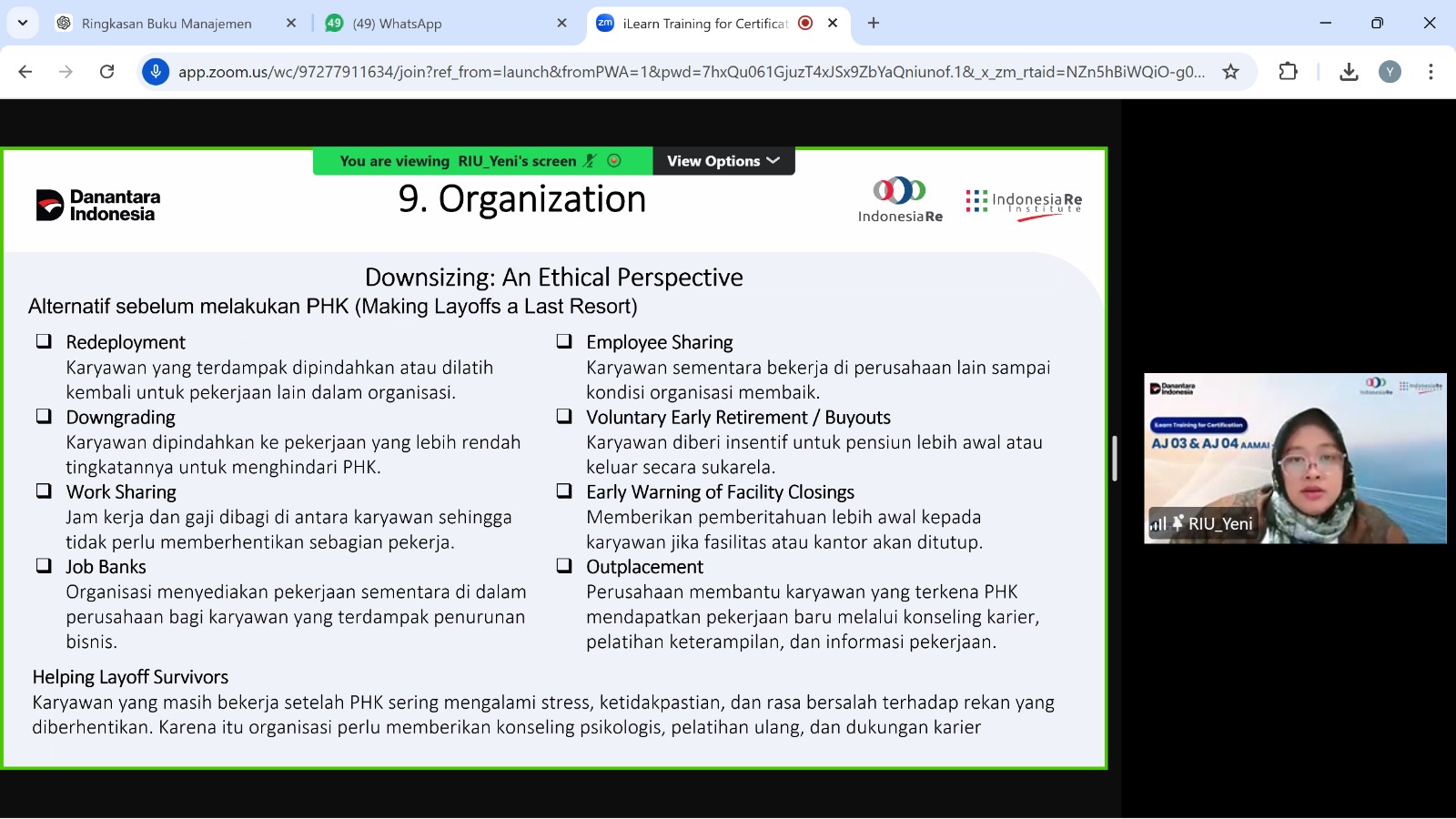Click the Redeployment checkbox bullet
Viewport: 1456px width, 819px height.
tap(44, 341)
